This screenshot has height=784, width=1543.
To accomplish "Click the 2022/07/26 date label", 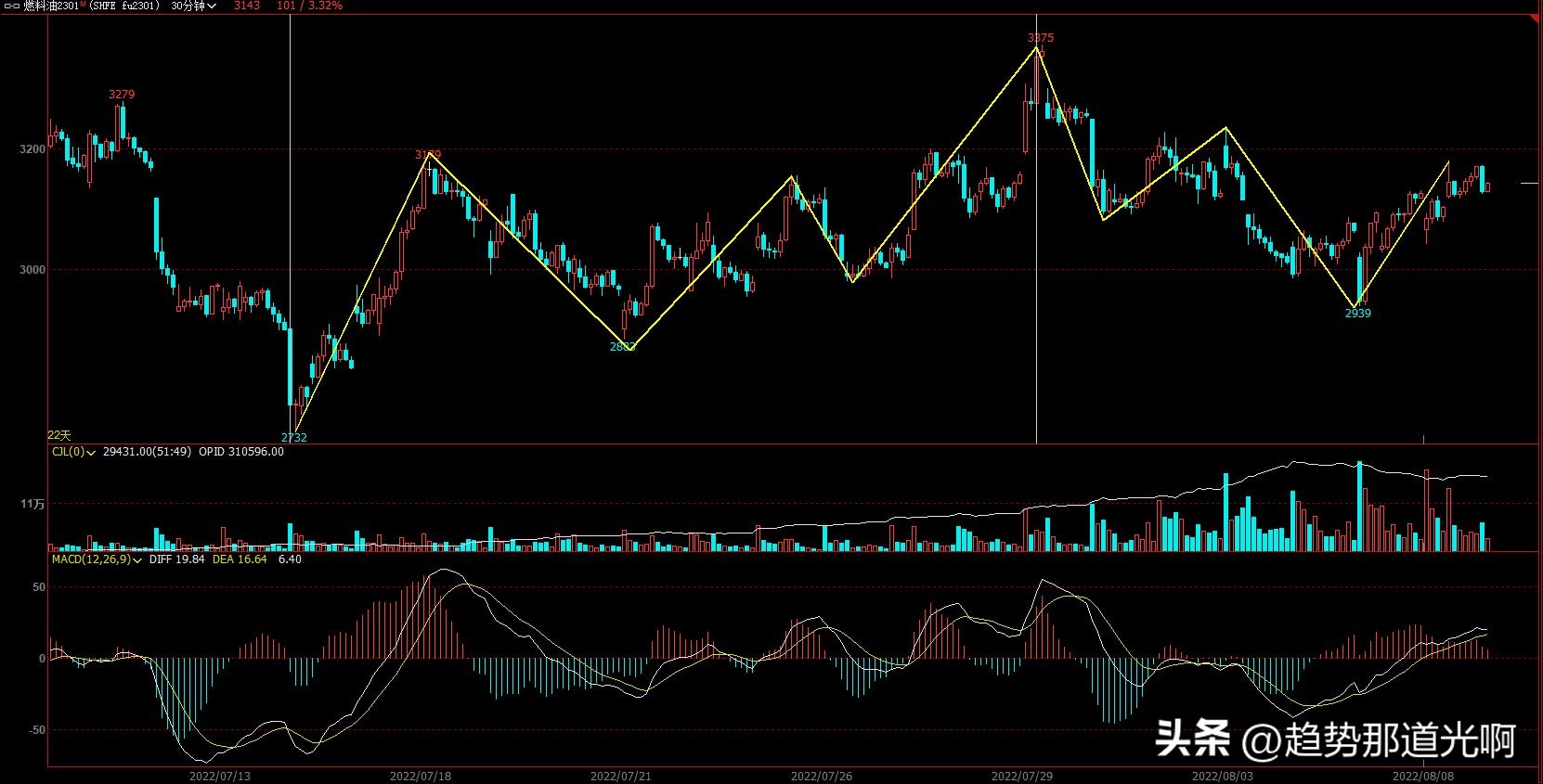I will [x=822, y=776].
